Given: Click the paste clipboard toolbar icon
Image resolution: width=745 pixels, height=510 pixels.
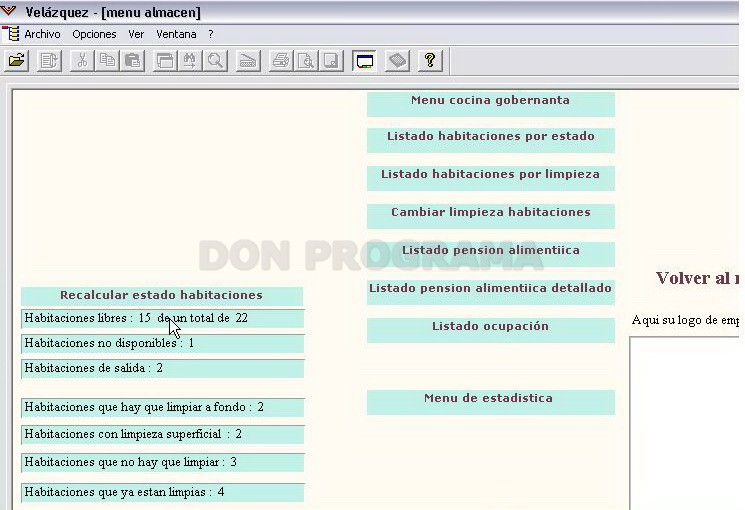Looking at the screenshot, I should (x=133, y=61).
